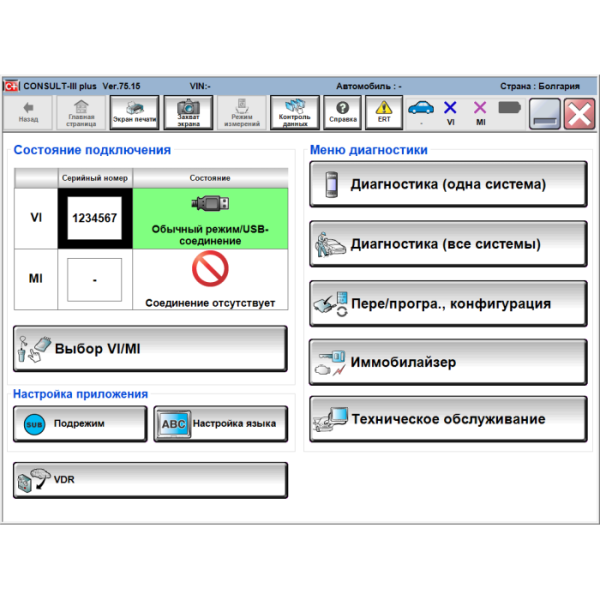Click the Назад back arrow button

point(28,111)
